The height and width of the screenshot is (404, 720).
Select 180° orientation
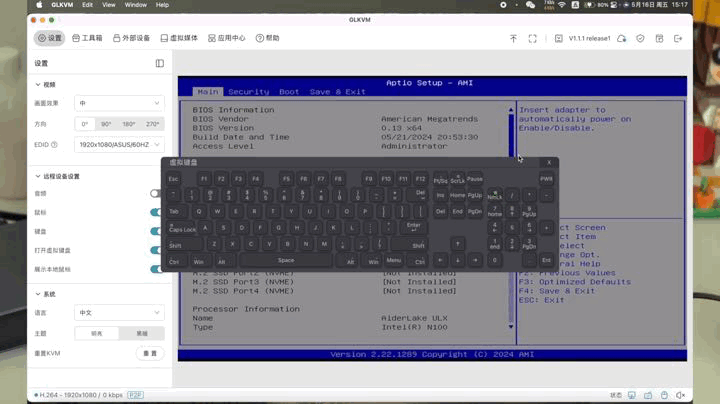pos(129,124)
